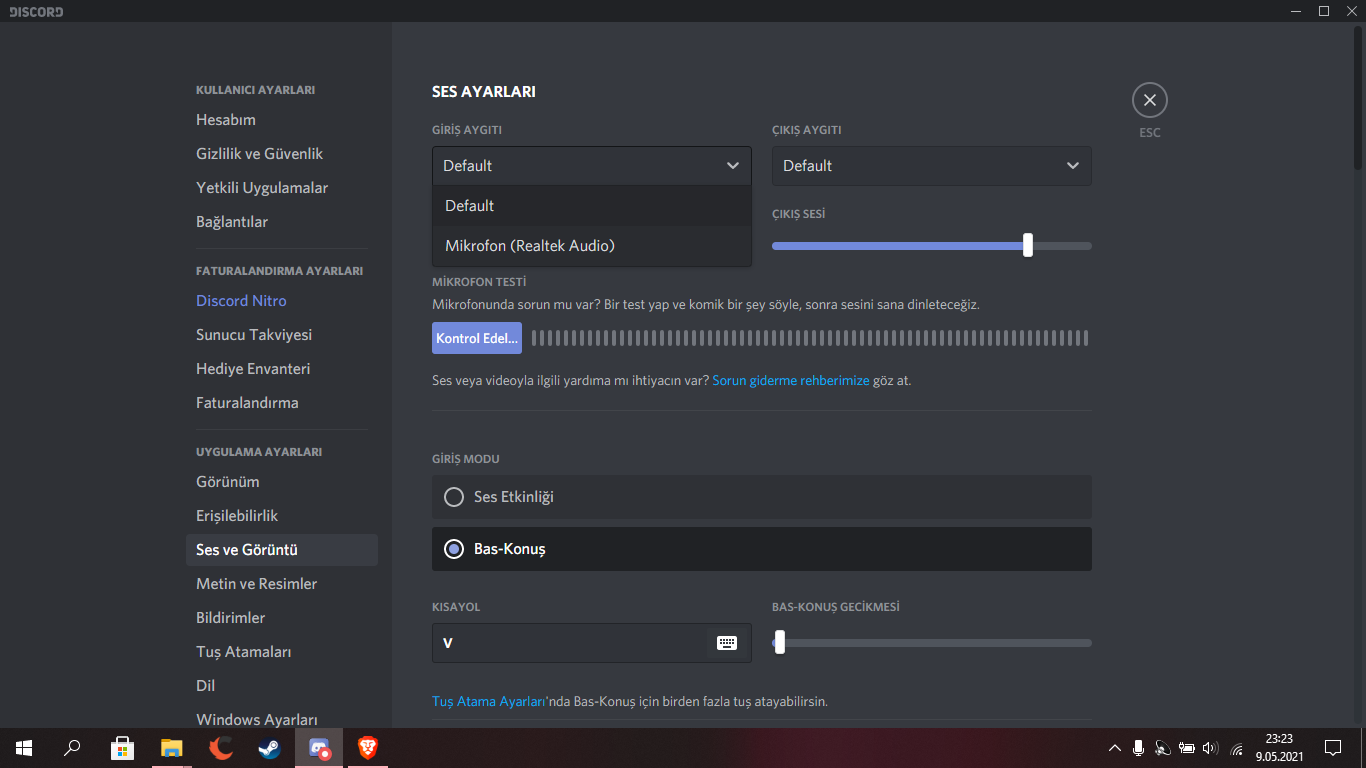Open Brave browser from the taskbar

pyautogui.click(x=368, y=748)
